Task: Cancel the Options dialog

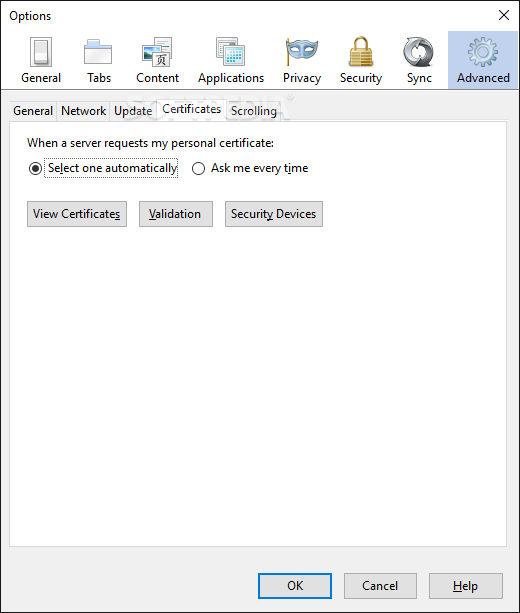Action: (380, 586)
